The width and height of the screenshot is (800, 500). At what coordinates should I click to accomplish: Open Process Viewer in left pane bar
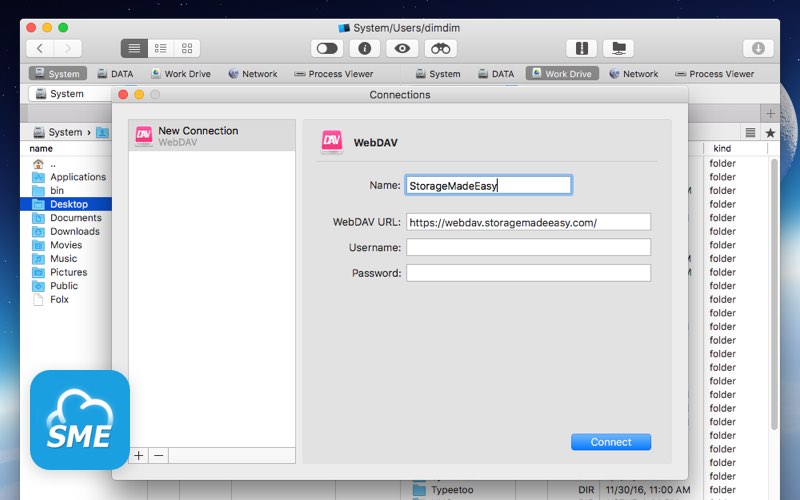(334, 73)
